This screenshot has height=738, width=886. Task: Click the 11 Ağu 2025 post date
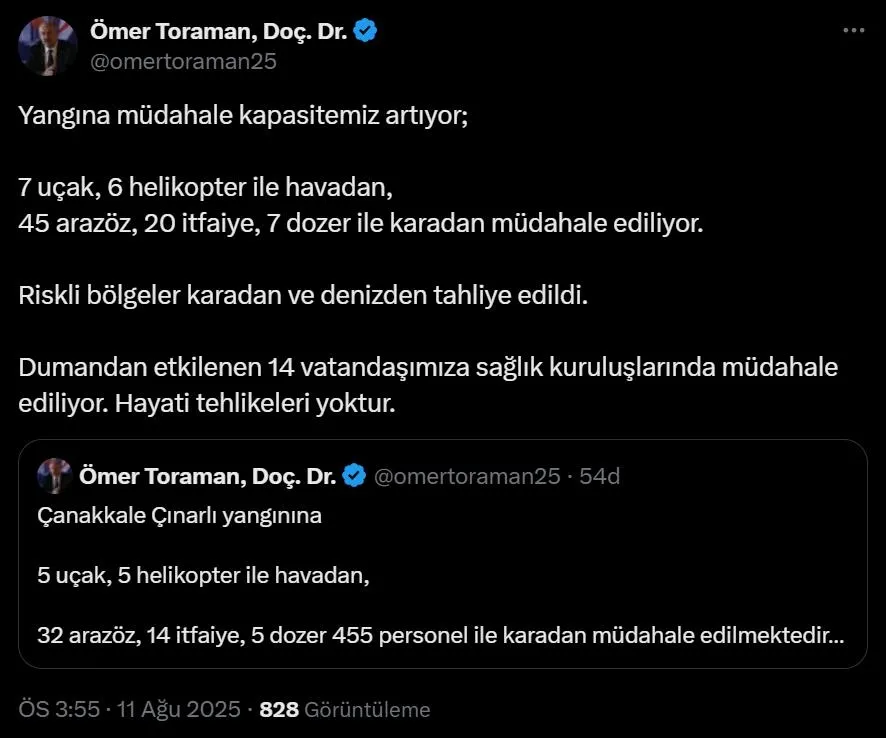[178, 709]
